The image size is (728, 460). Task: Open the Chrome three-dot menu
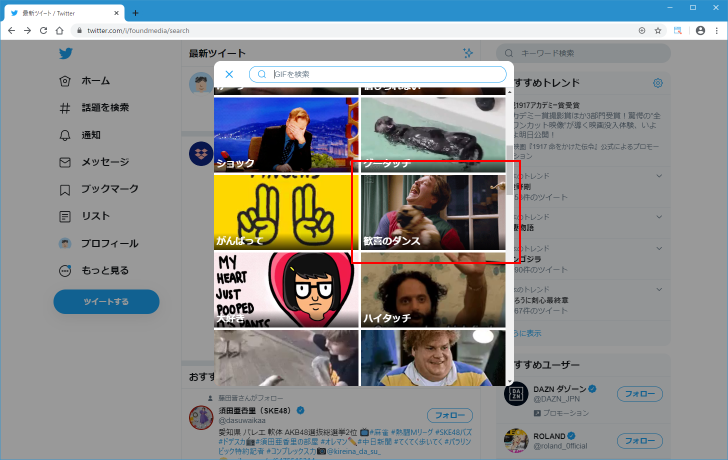pos(717,31)
